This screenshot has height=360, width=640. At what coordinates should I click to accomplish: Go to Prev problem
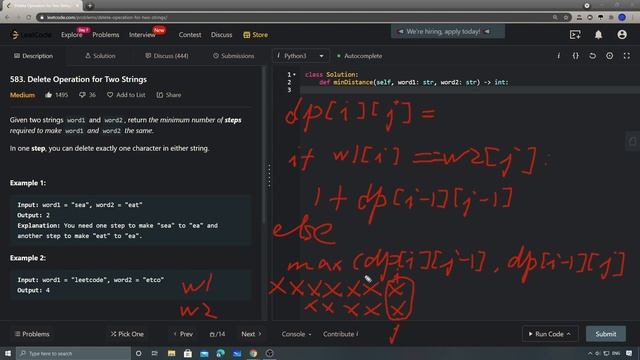183,334
